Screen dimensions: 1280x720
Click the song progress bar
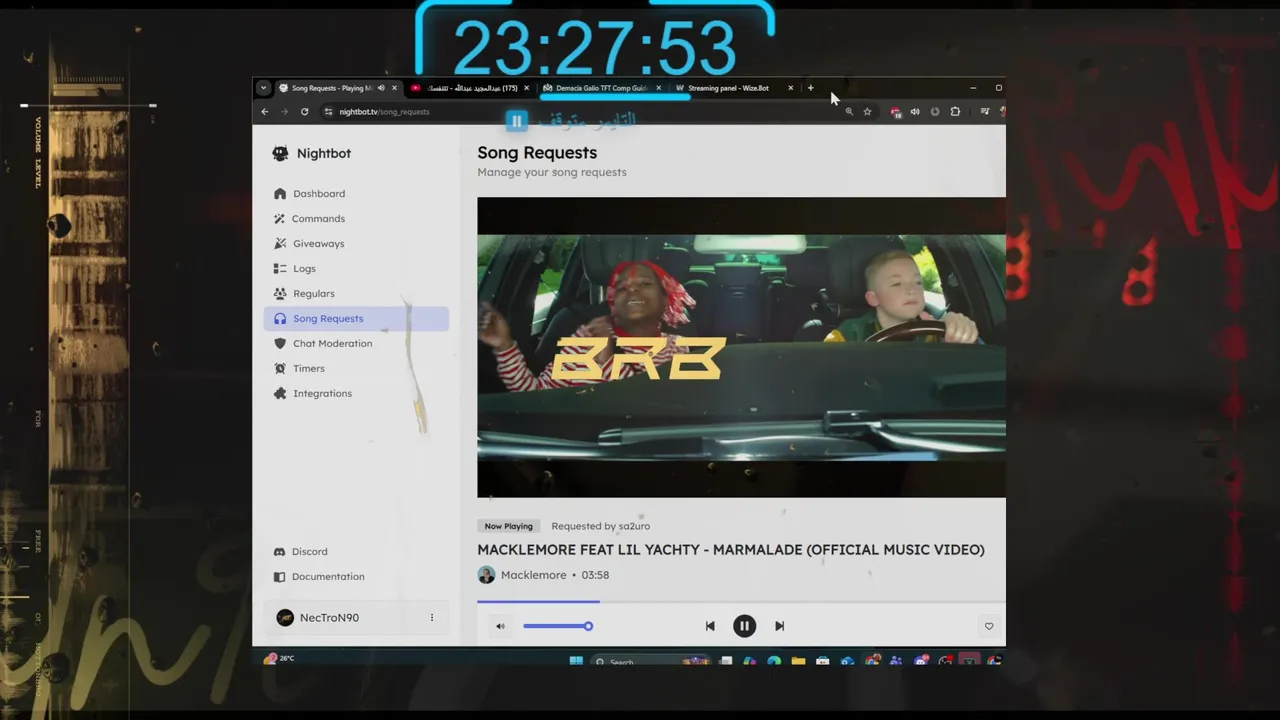(x=741, y=601)
